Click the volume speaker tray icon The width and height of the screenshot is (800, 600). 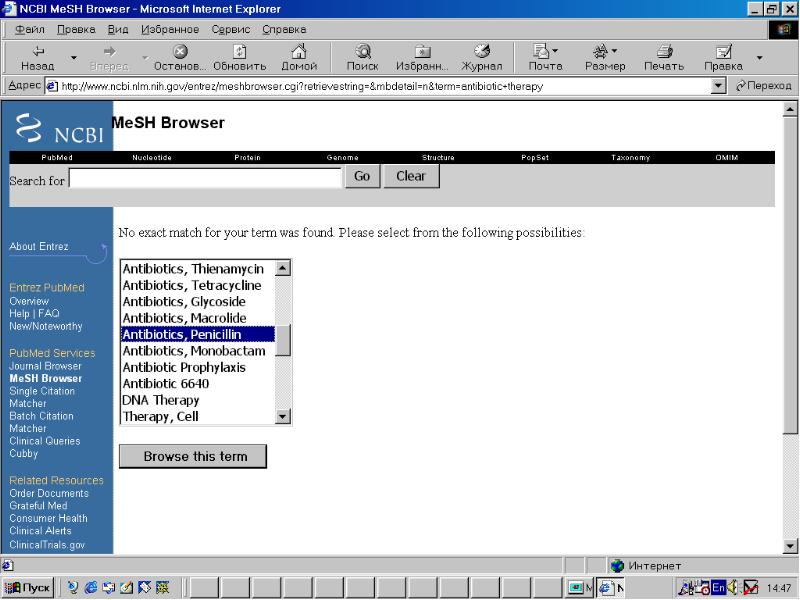(x=733, y=588)
